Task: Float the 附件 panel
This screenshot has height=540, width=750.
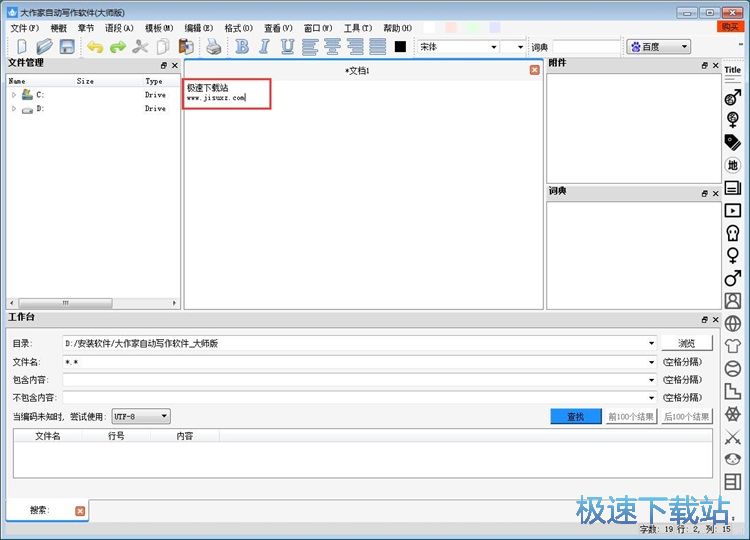Action: click(x=705, y=65)
